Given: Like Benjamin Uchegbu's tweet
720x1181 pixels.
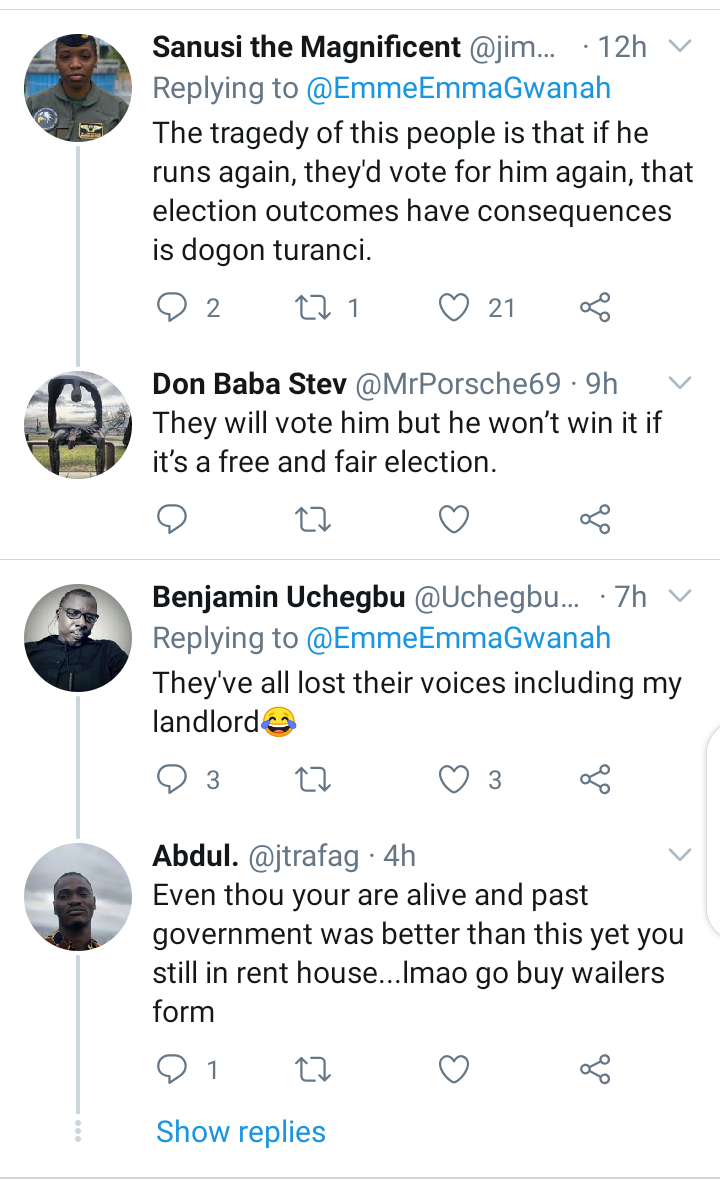Looking at the screenshot, I should (454, 779).
